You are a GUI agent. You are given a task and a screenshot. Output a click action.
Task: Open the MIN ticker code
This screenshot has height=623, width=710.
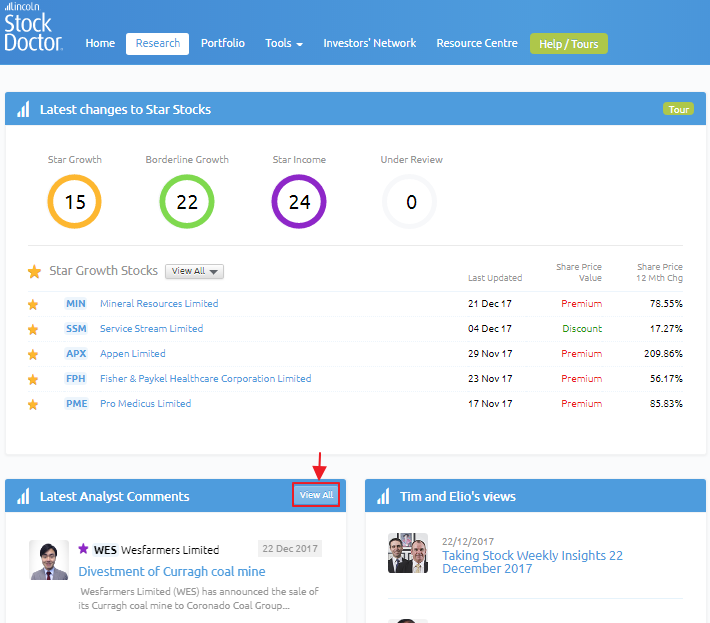click(x=76, y=303)
